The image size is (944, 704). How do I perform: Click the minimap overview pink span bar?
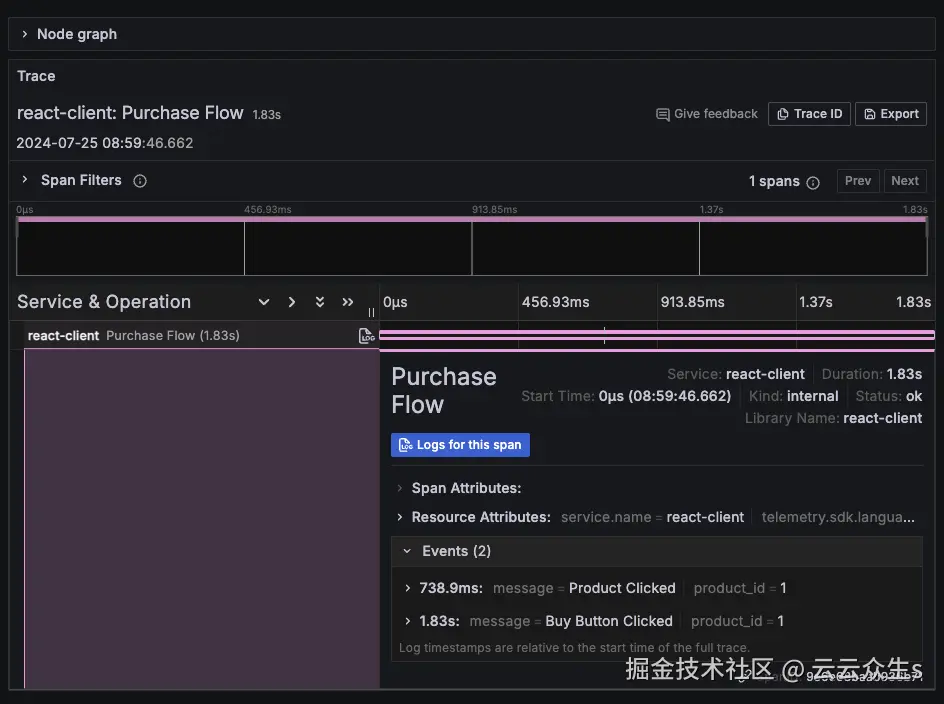click(472, 219)
